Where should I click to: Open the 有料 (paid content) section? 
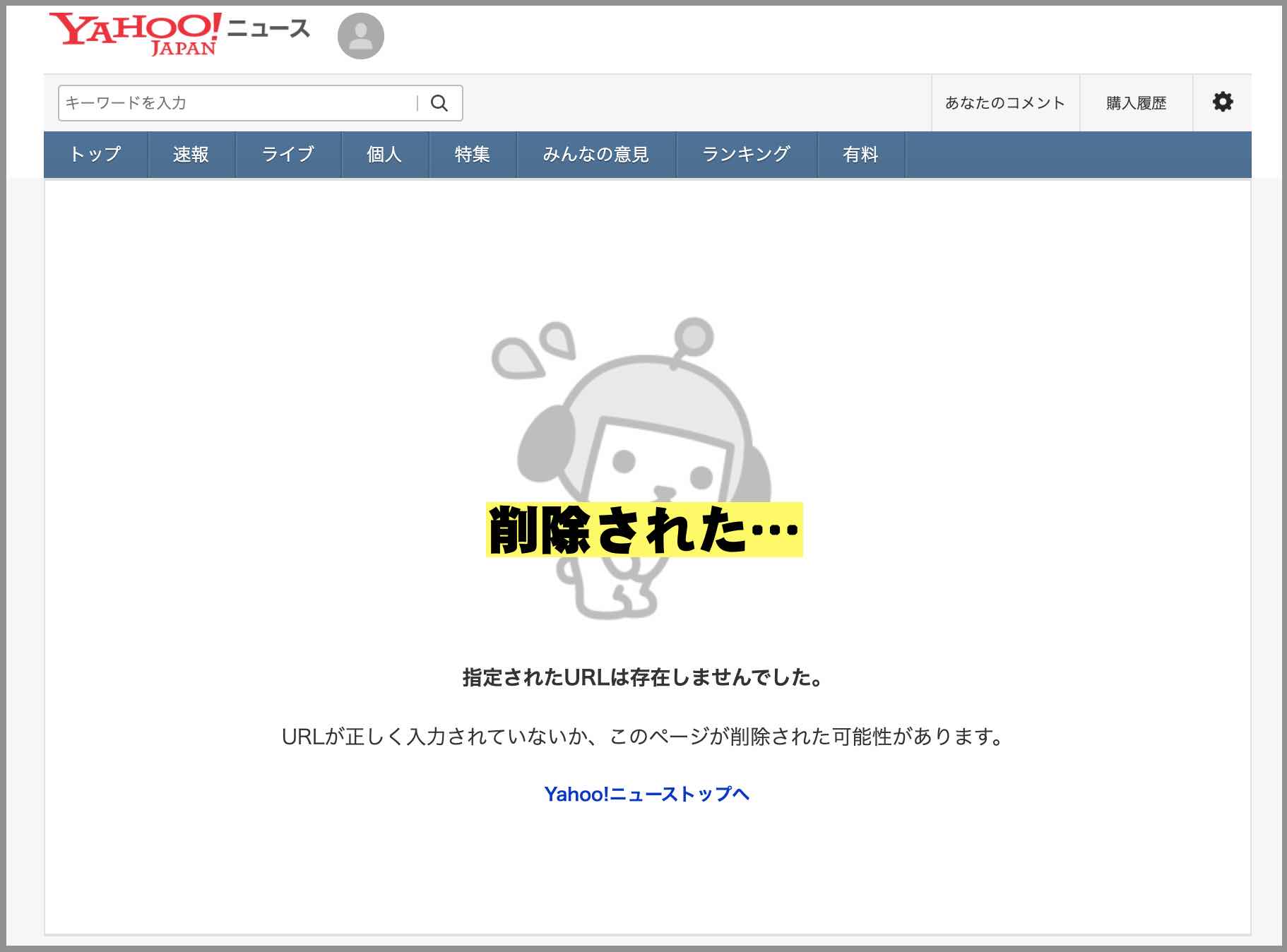point(861,154)
